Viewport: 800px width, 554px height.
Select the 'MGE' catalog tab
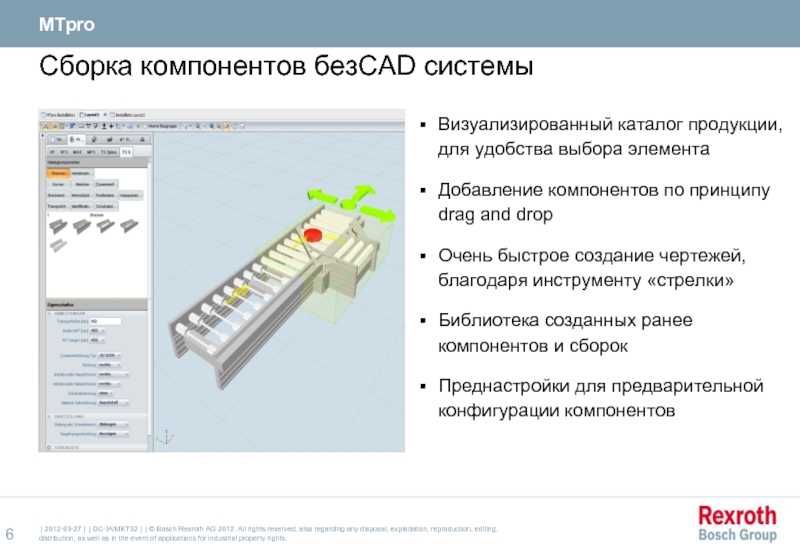(77, 152)
